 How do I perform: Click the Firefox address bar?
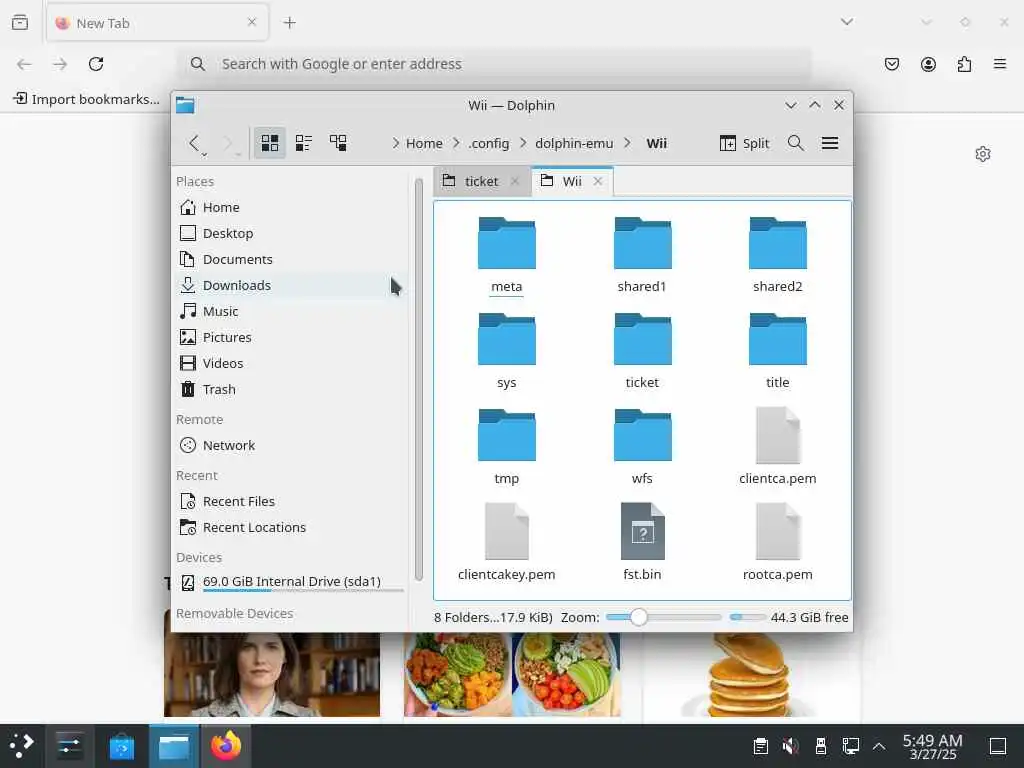(x=496, y=64)
